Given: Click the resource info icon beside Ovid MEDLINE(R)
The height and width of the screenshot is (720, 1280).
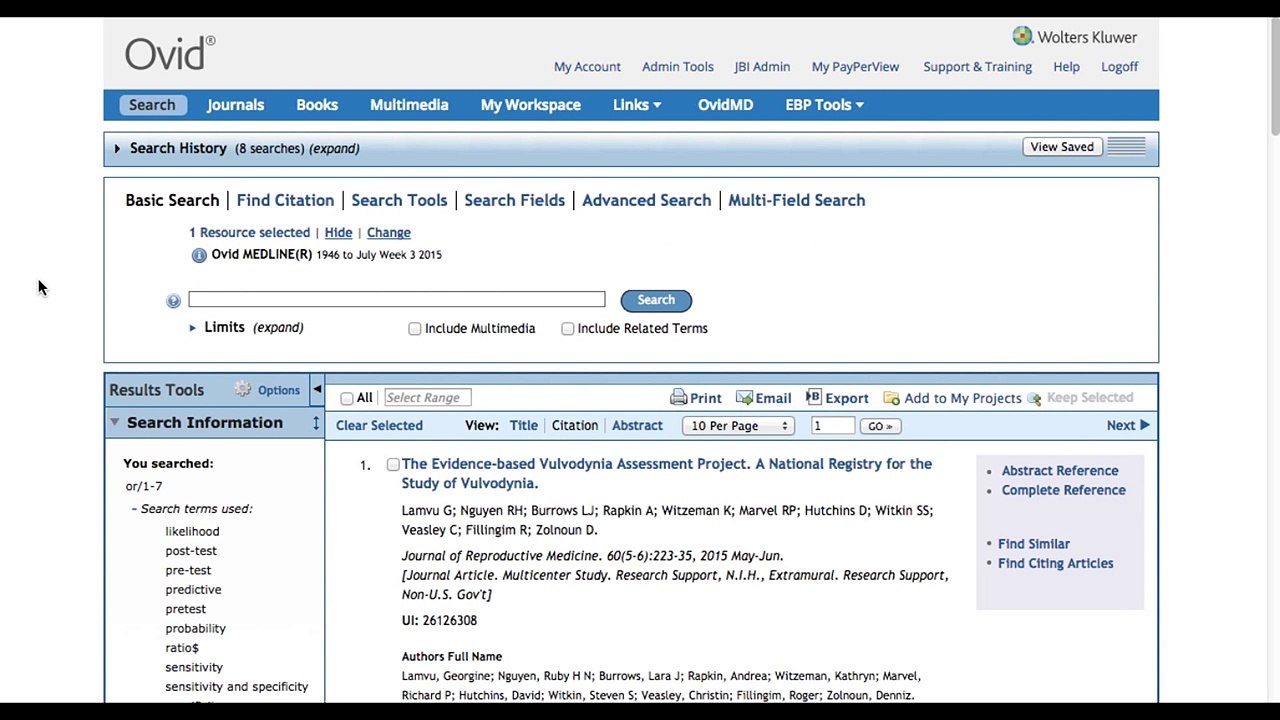Looking at the screenshot, I should [x=199, y=255].
